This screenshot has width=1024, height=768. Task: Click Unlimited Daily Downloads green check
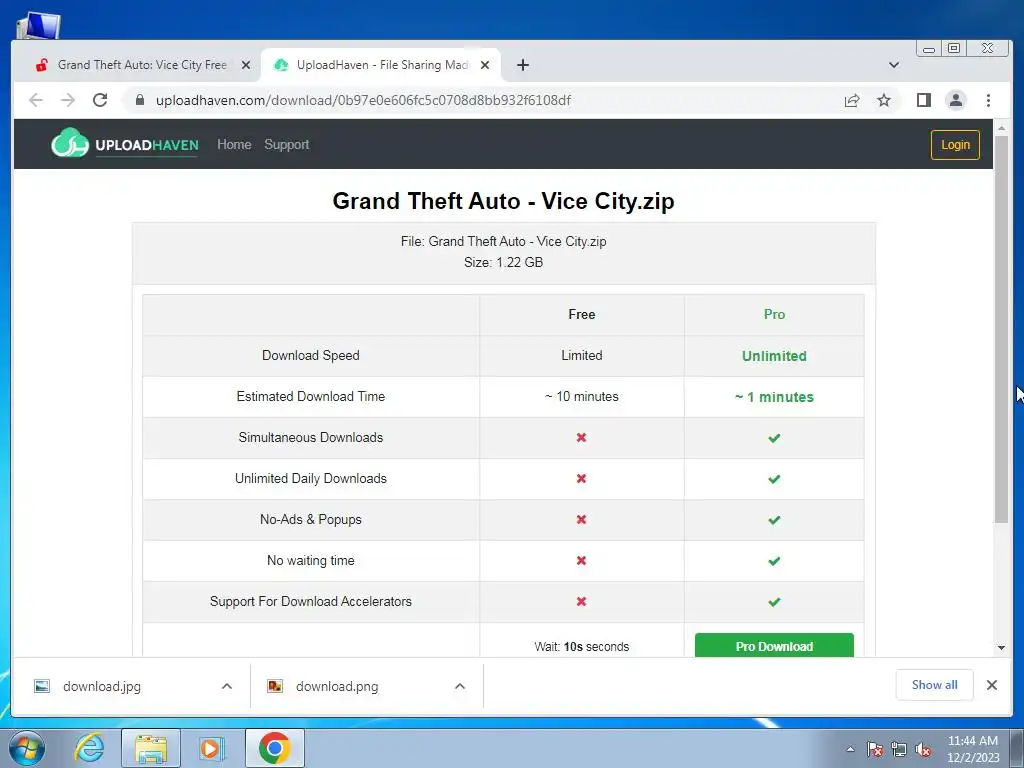[774, 479]
